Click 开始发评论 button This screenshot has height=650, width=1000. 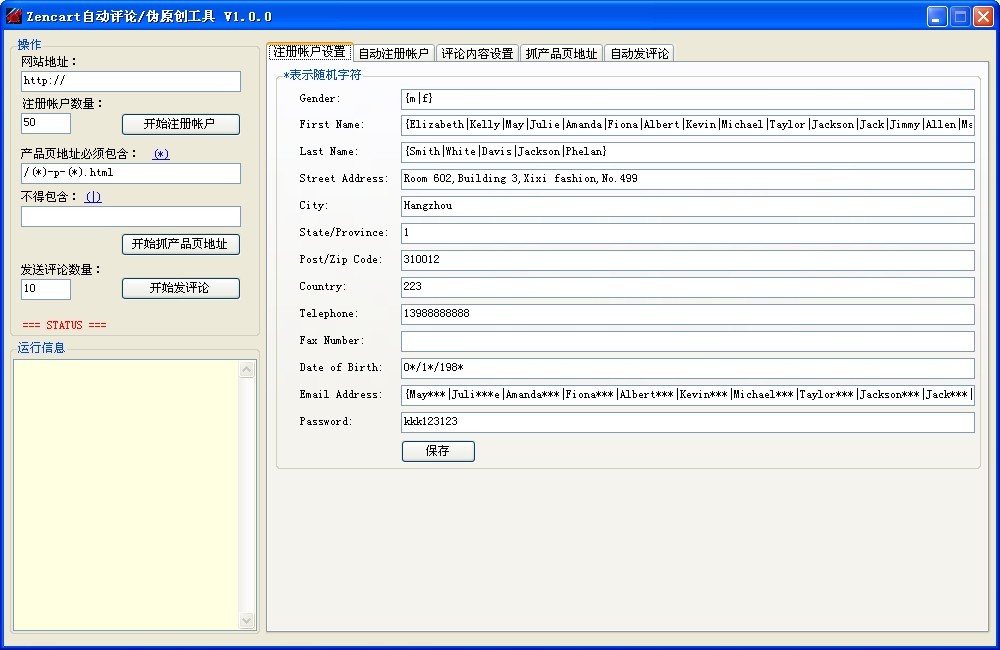point(180,288)
